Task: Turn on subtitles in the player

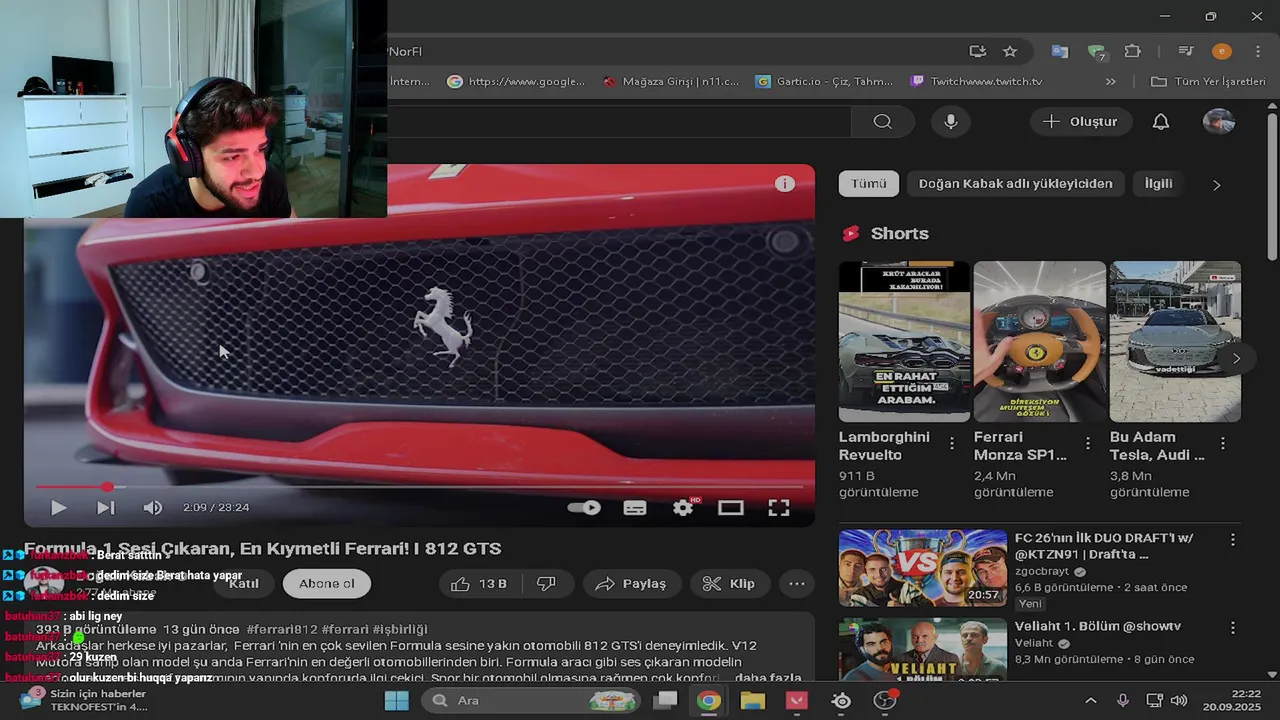Action: coord(635,508)
